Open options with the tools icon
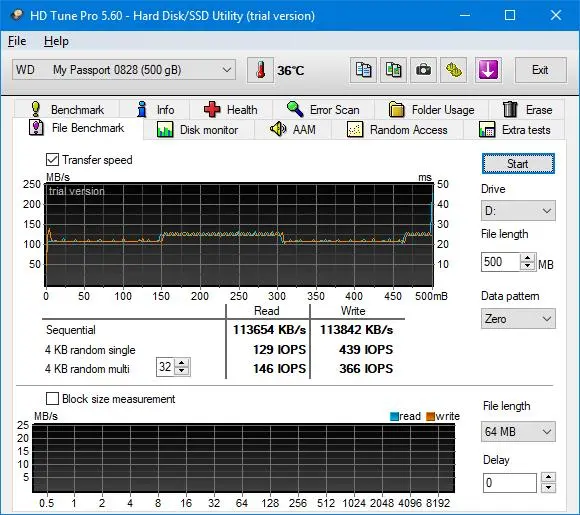This screenshot has height=515, width=580. (453, 70)
